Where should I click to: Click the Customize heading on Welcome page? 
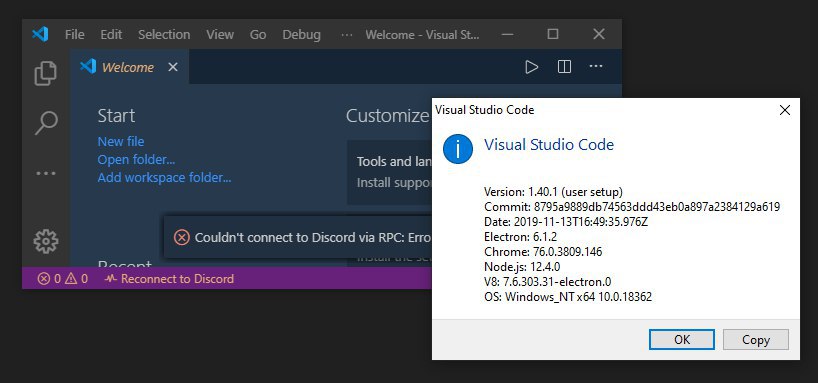click(x=388, y=116)
